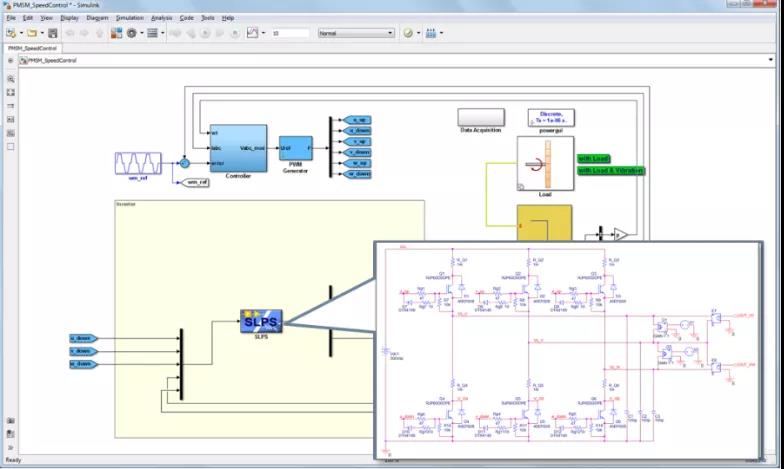Expand the Model Advisor dropdown arrow
The height and width of the screenshot is (469, 784).
point(418,34)
